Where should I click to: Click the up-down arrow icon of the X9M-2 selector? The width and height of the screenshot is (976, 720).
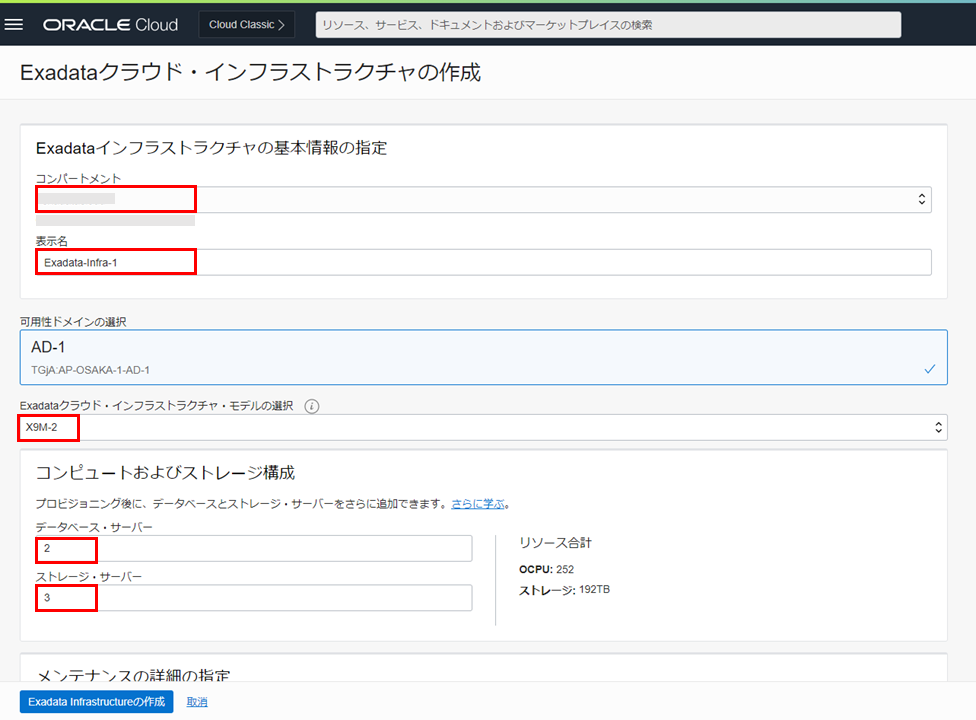(x=938, y=428)
